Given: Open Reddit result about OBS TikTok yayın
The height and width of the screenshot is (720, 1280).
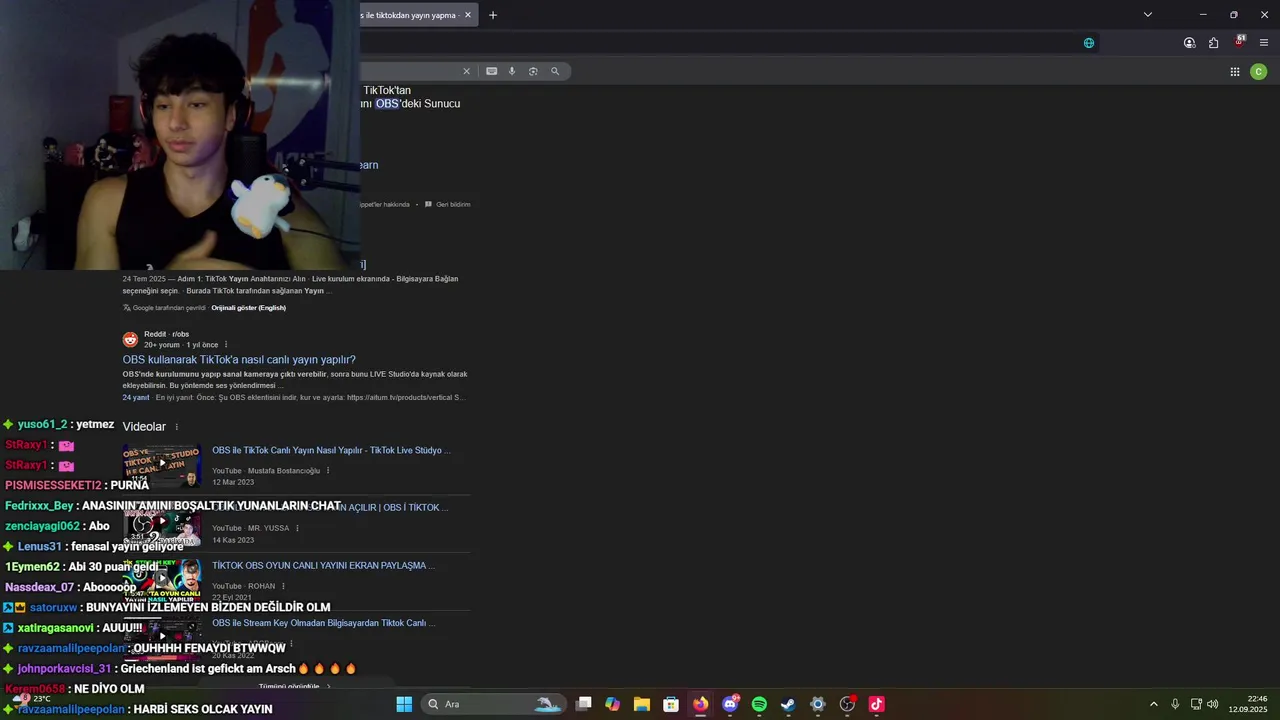Looking at the screenshot, I should point(239,360).
